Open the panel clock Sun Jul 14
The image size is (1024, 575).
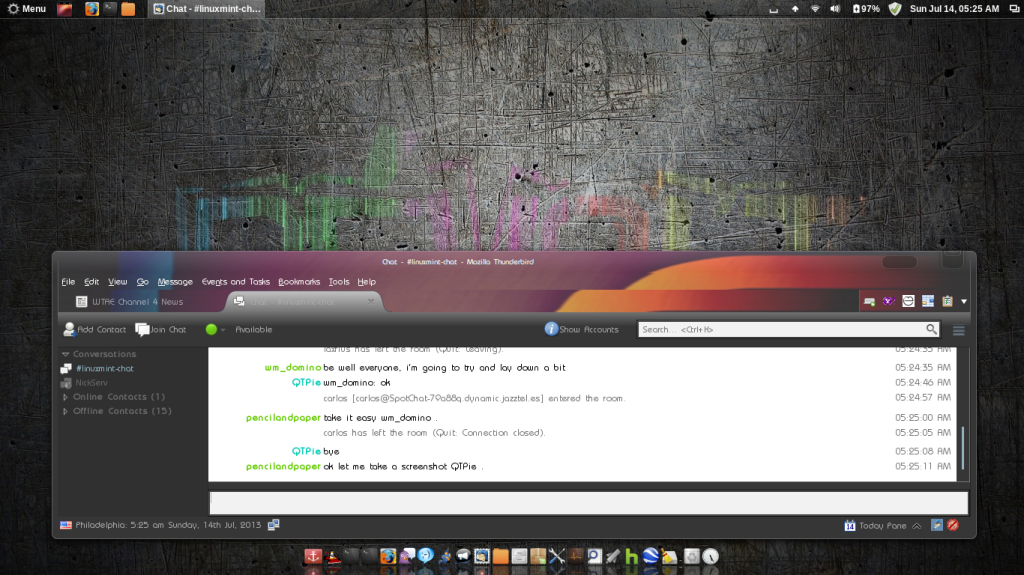(x=954, y=8)
